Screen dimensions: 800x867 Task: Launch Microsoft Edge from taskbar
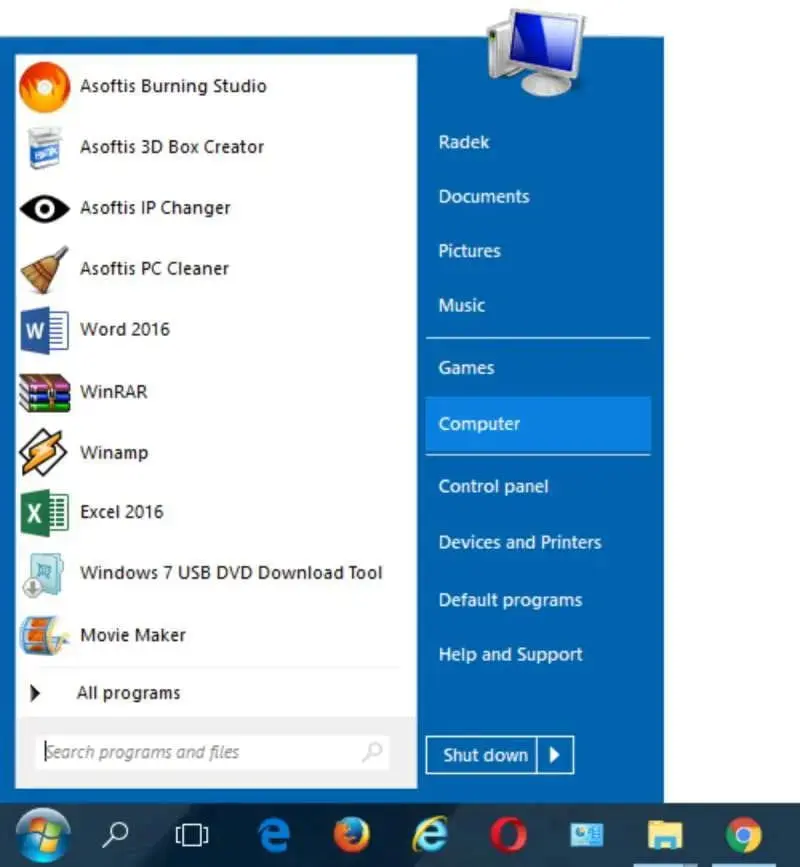(x=274, y=834)
